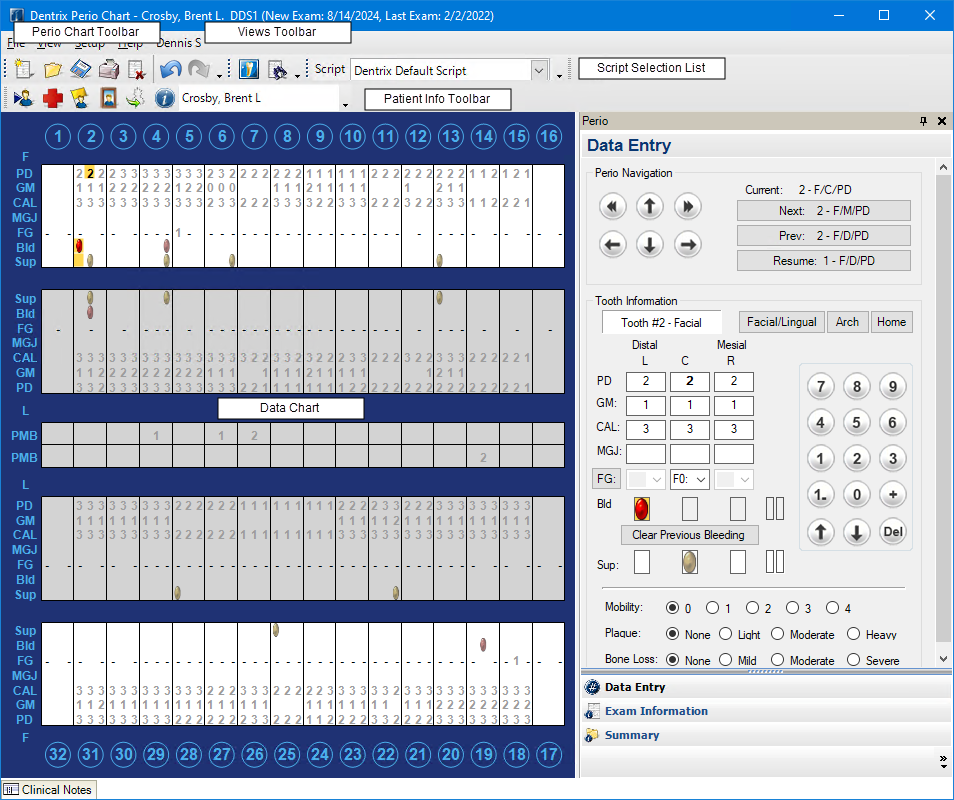Click Clear Previous Bleeding button
954x800 pixels.
pyautogui.click(x=689, y=535)
